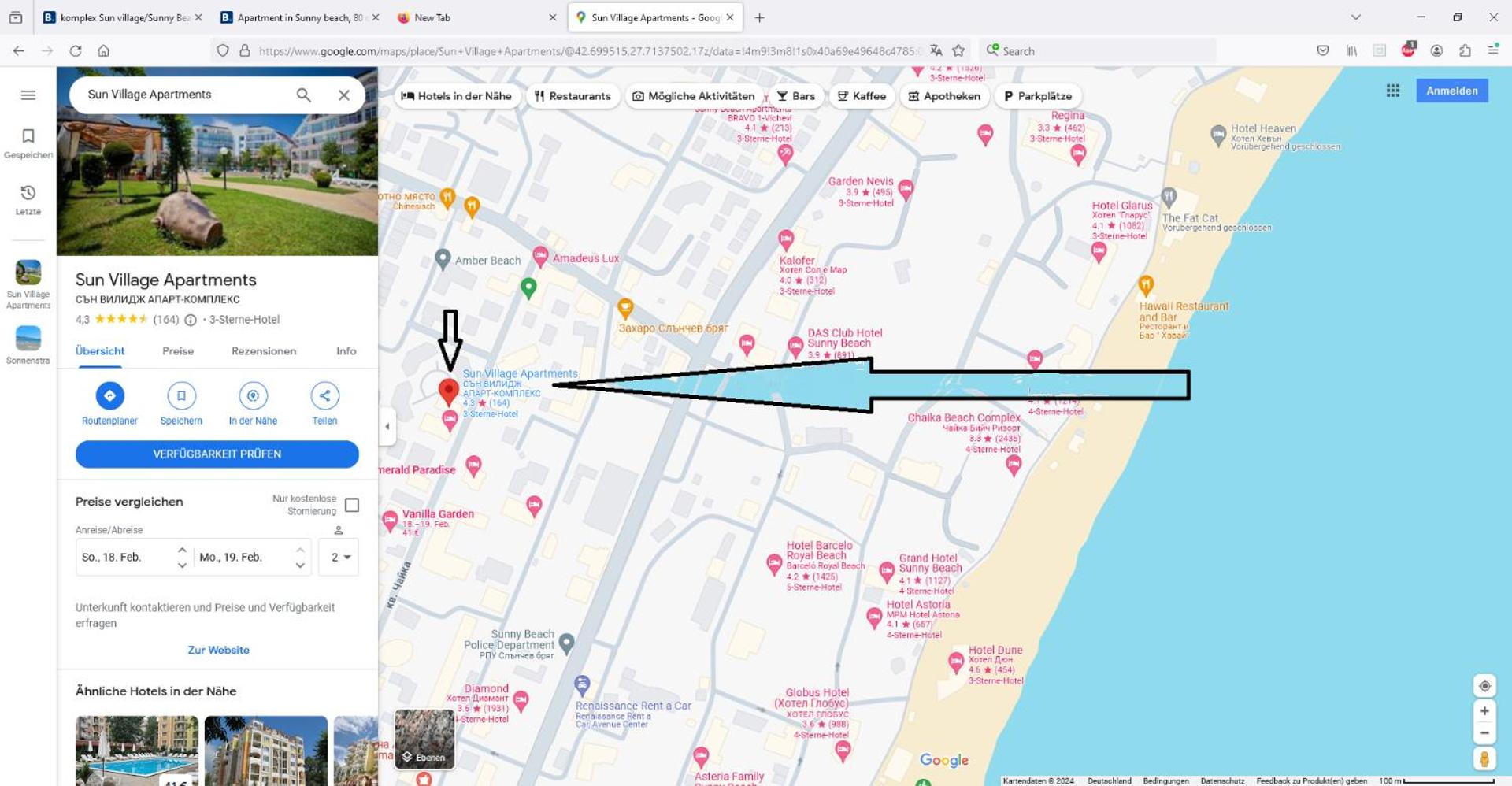Image resolution: width=1512 pixels, height=786 pixels.
Task: Filter map by Restaurants chip
Action: pos(573,96)
